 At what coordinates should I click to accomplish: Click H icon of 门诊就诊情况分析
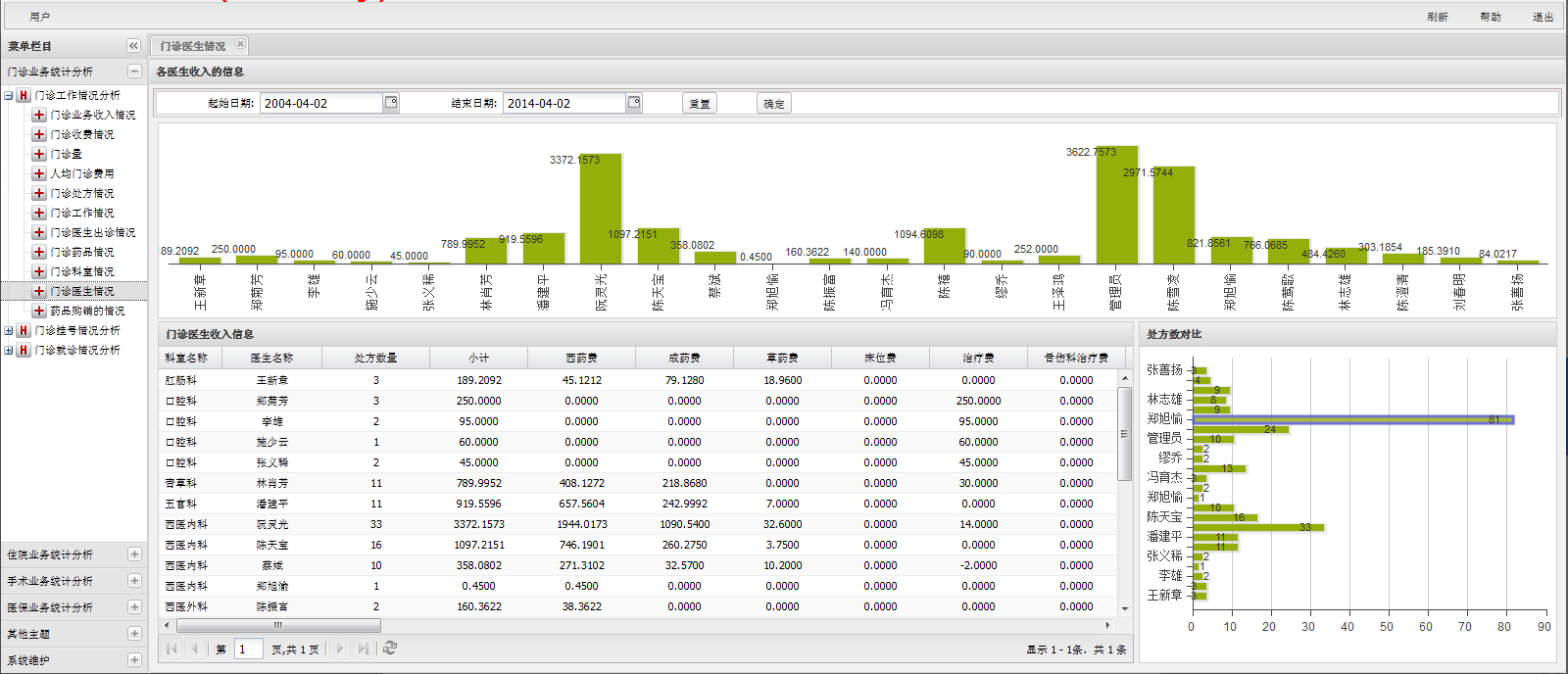[24, 350]
